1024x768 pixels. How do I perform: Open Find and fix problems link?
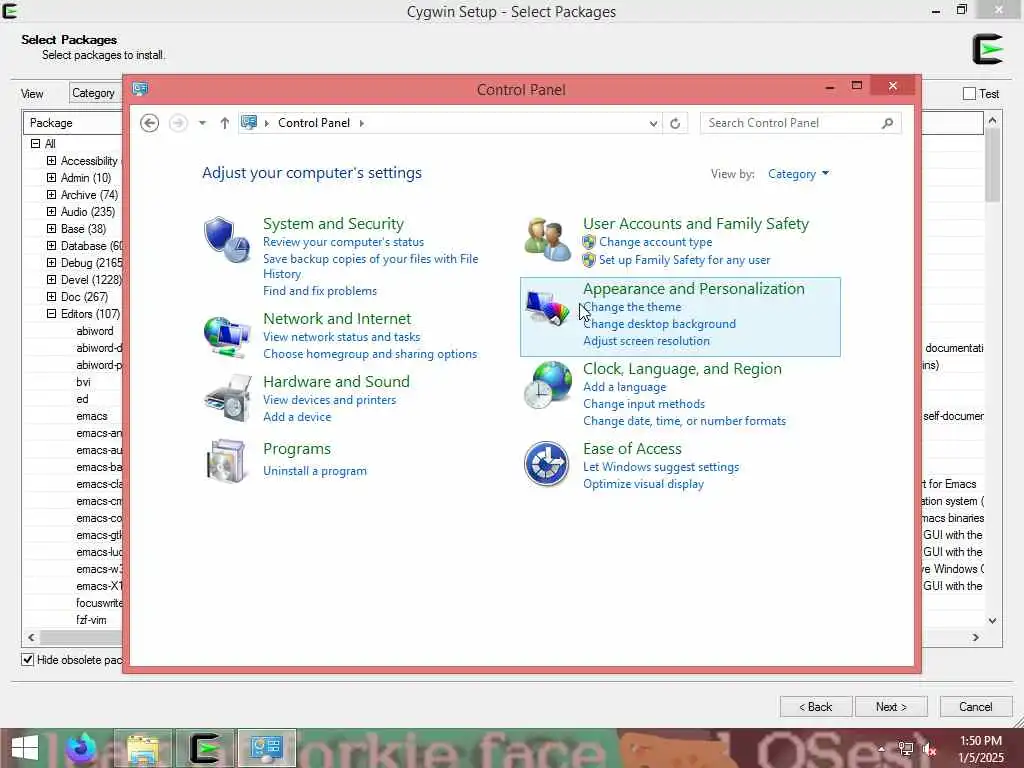click(x=320, y=291)
